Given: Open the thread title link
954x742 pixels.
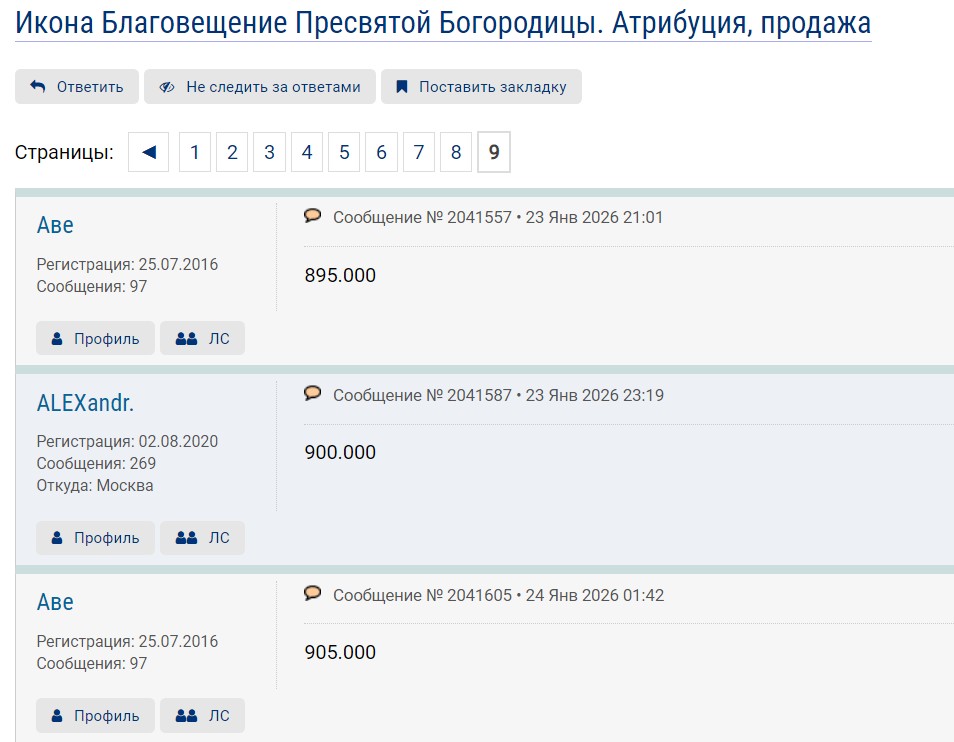Looking at the screenshot, I should click(443, 23).
